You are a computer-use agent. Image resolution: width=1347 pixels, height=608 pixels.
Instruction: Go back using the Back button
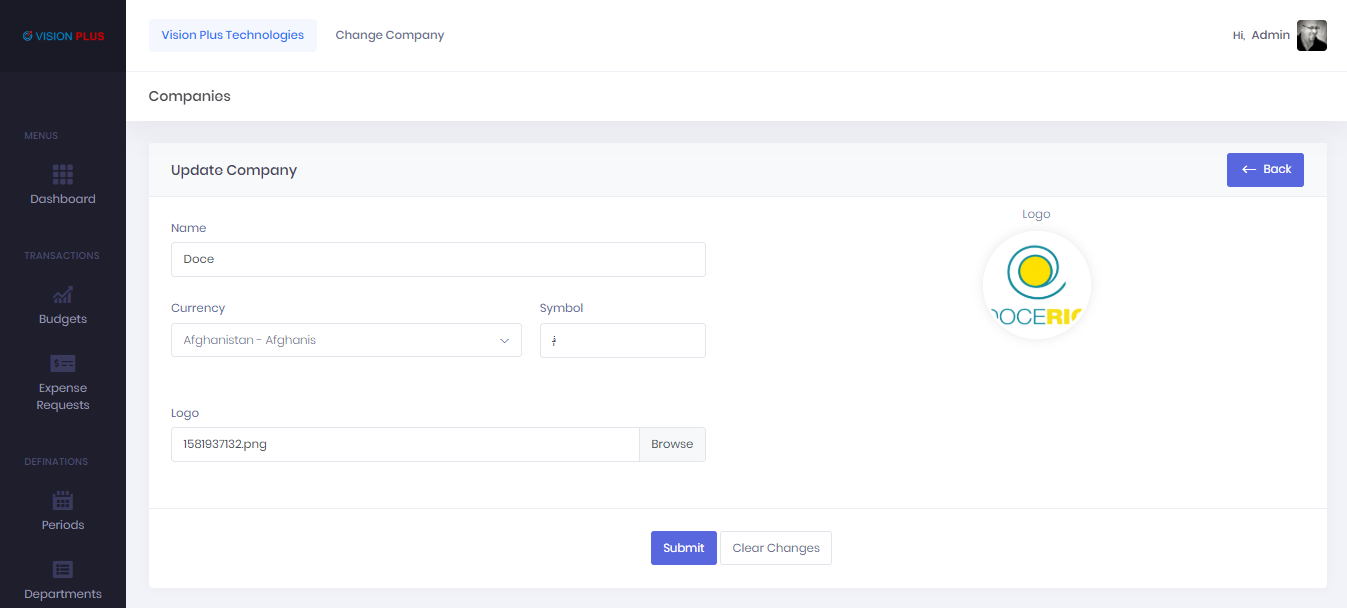[x=1265, y=170]
